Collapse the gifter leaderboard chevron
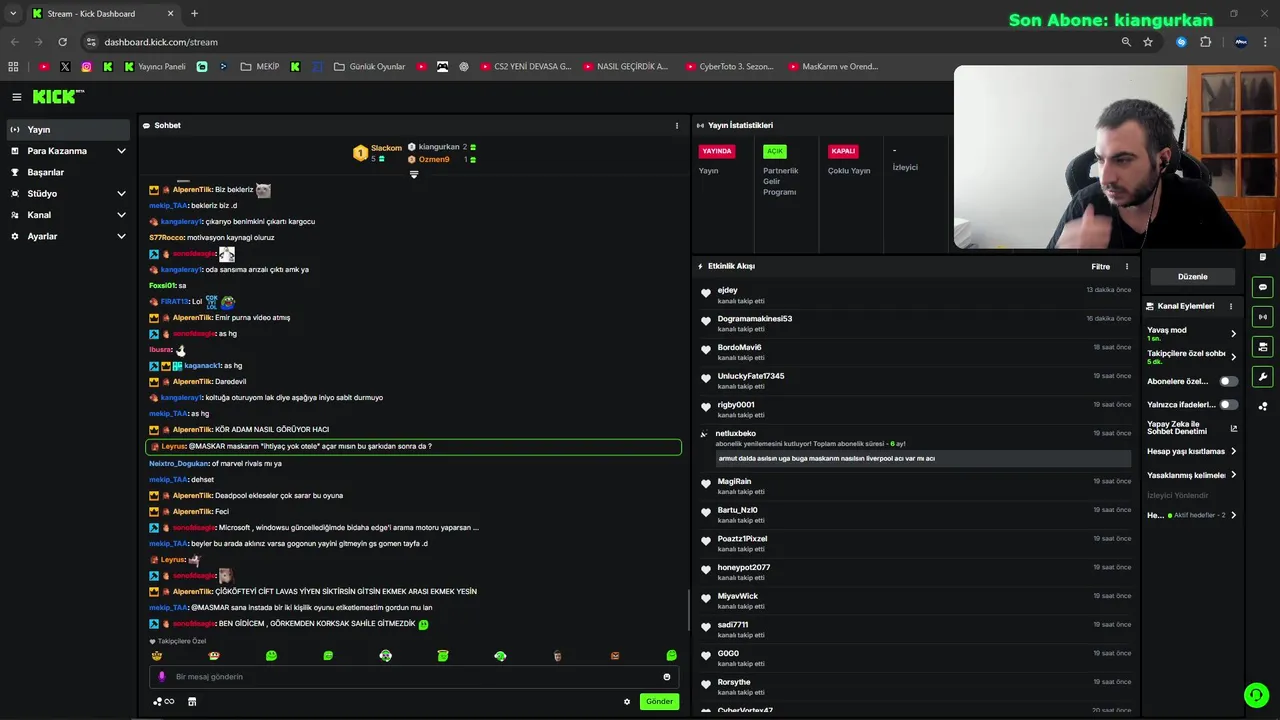Viewport: 1280px width, 720px height. 414,175
